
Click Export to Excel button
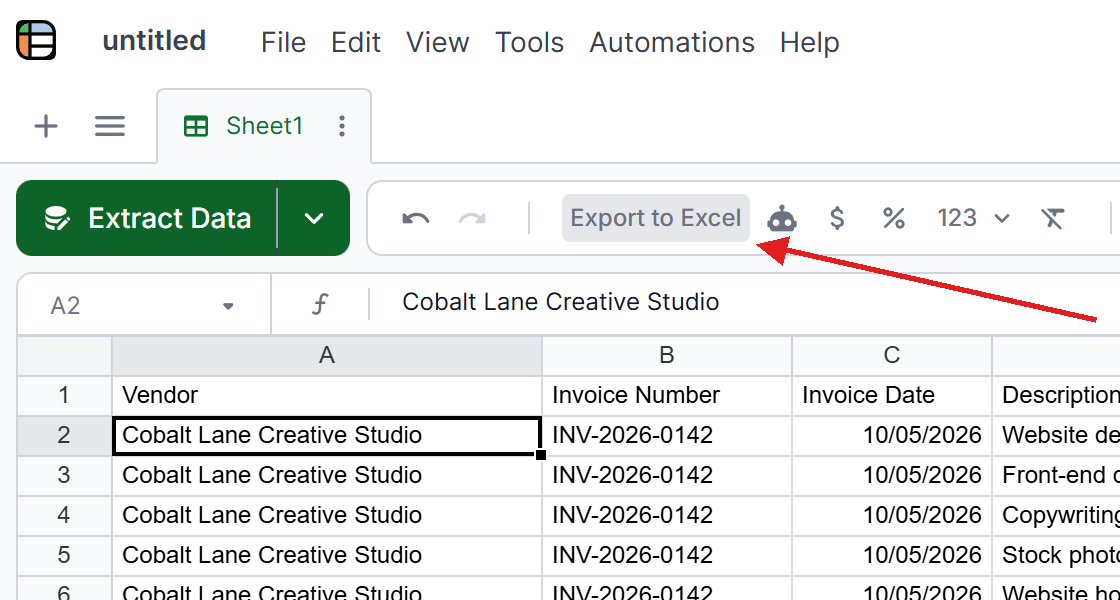point(656,218)
